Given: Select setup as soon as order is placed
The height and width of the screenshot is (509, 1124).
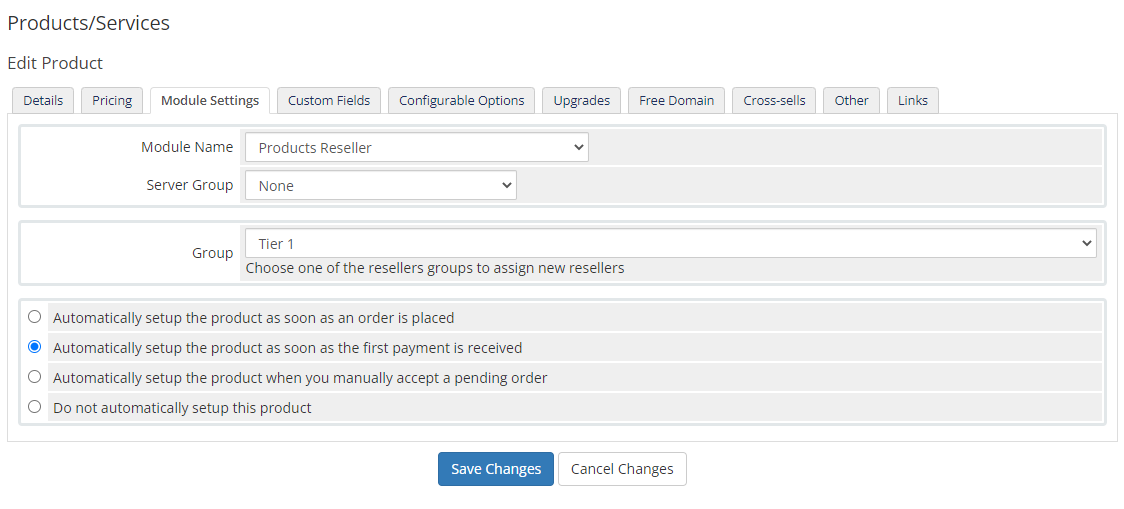Looking at the screenshot, I should coord(34,317).
